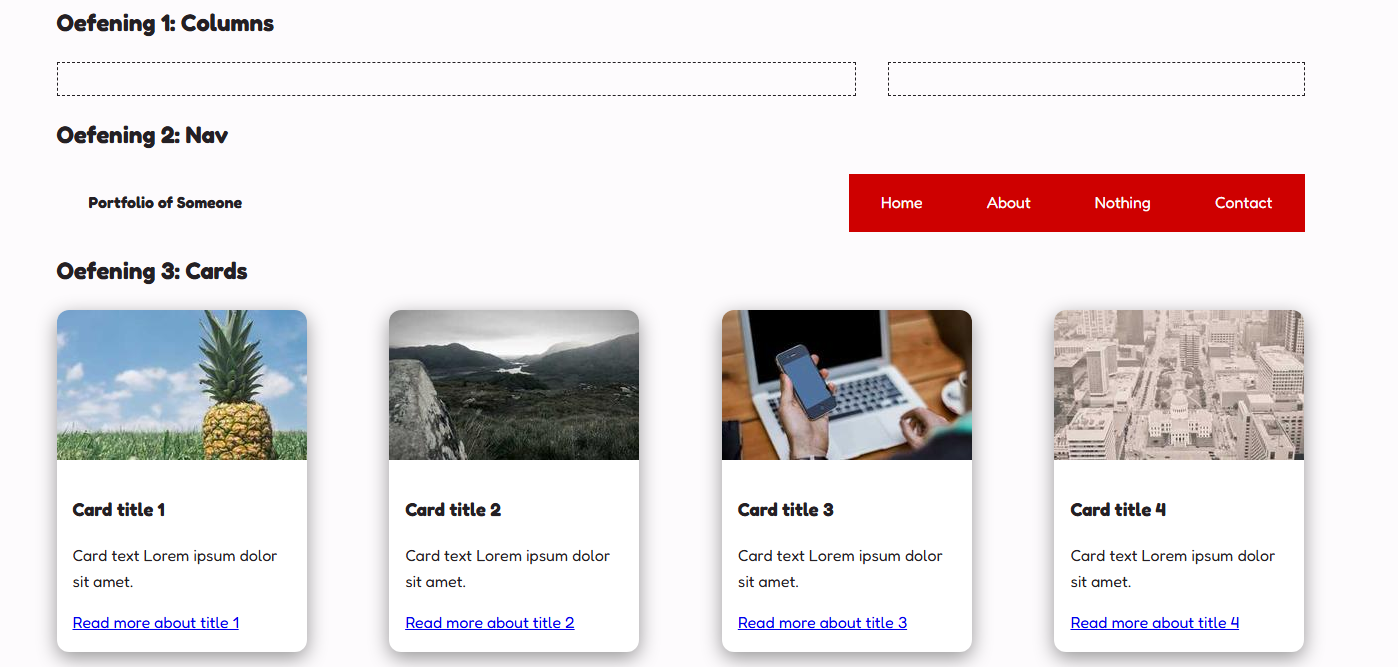The image size is (1398, 667).
Task: Click the Portfolio of Someone brand text
Action: pos(165,203)
